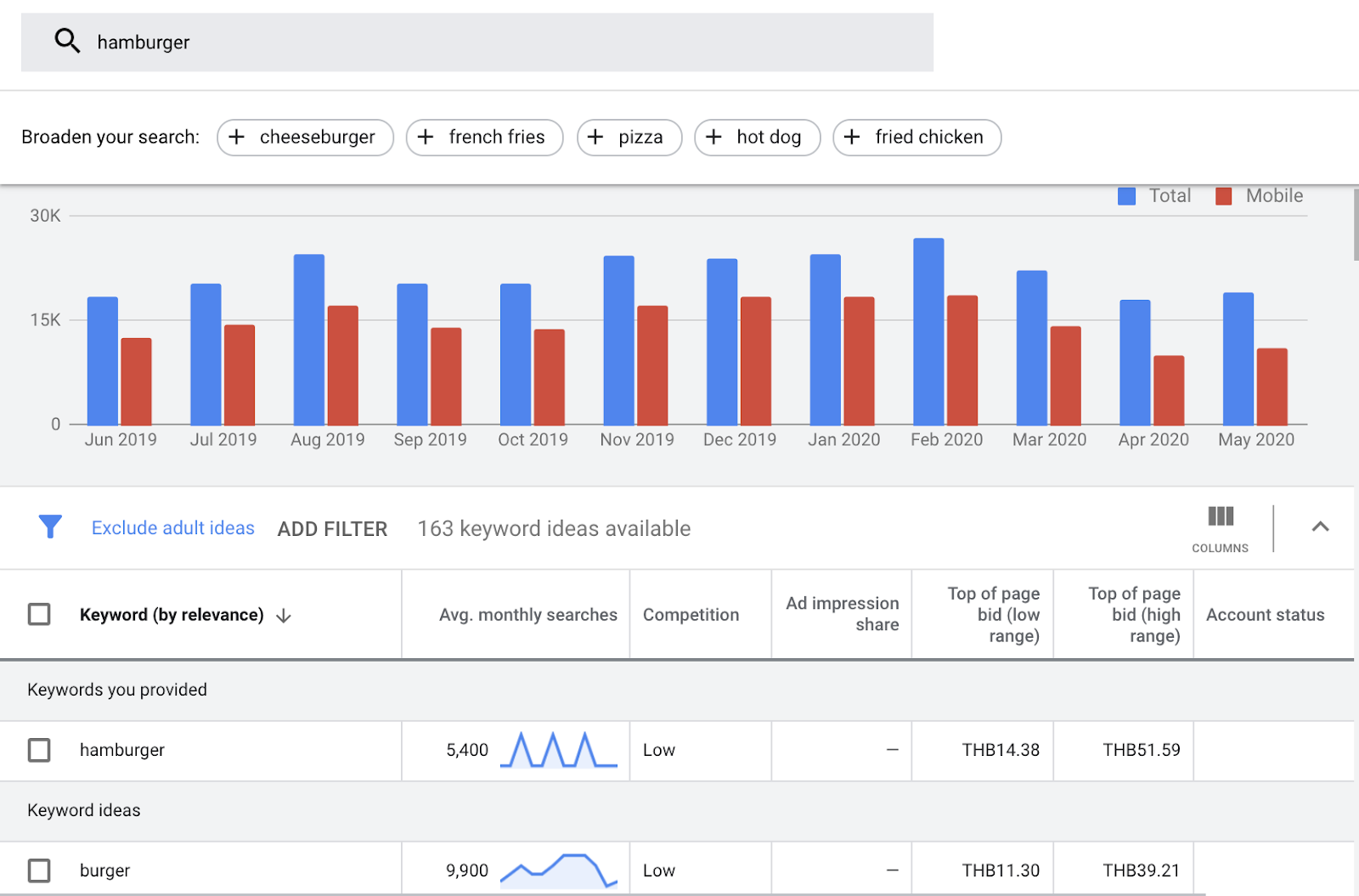Viewport: 1359px width, 896px height.
Task: Click the 9,900 monthly searches value
Action: pyautogui.click(x=467, y=871)
